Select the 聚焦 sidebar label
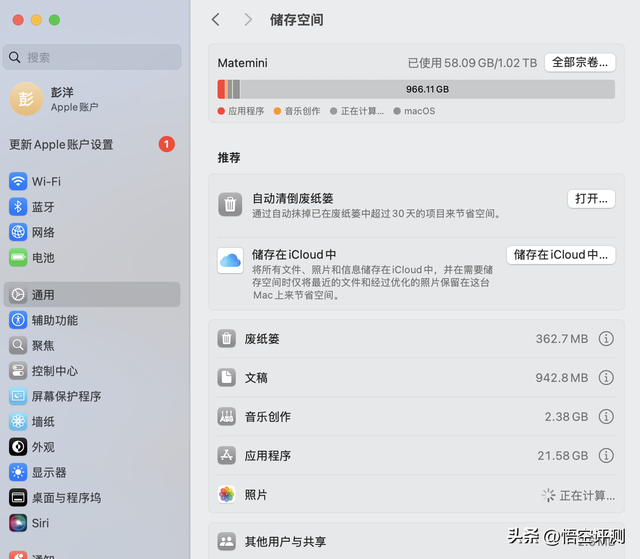This screenshot has height=559, width=640. [43, 346]
